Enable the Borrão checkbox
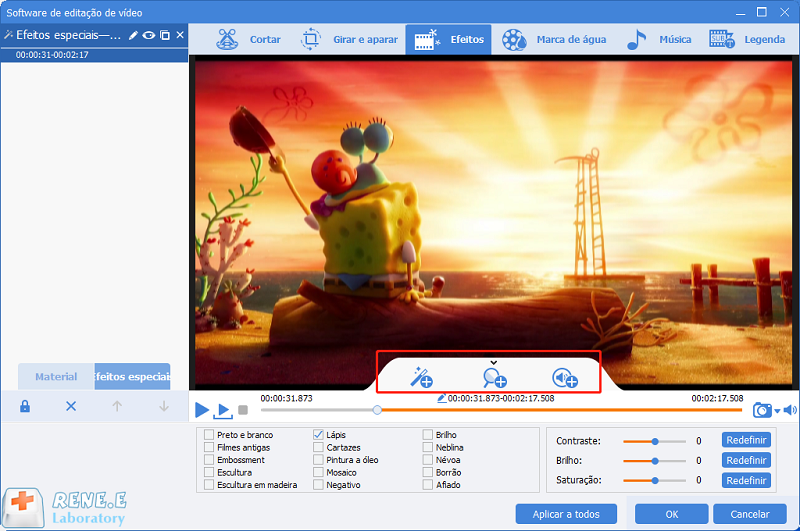 point(428,472)
